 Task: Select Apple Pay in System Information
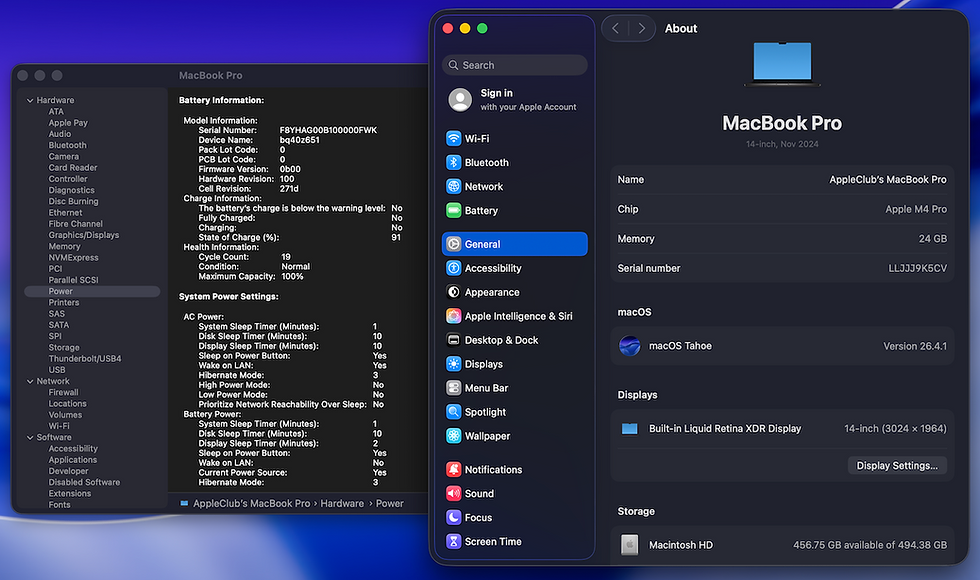coord(68,122)
